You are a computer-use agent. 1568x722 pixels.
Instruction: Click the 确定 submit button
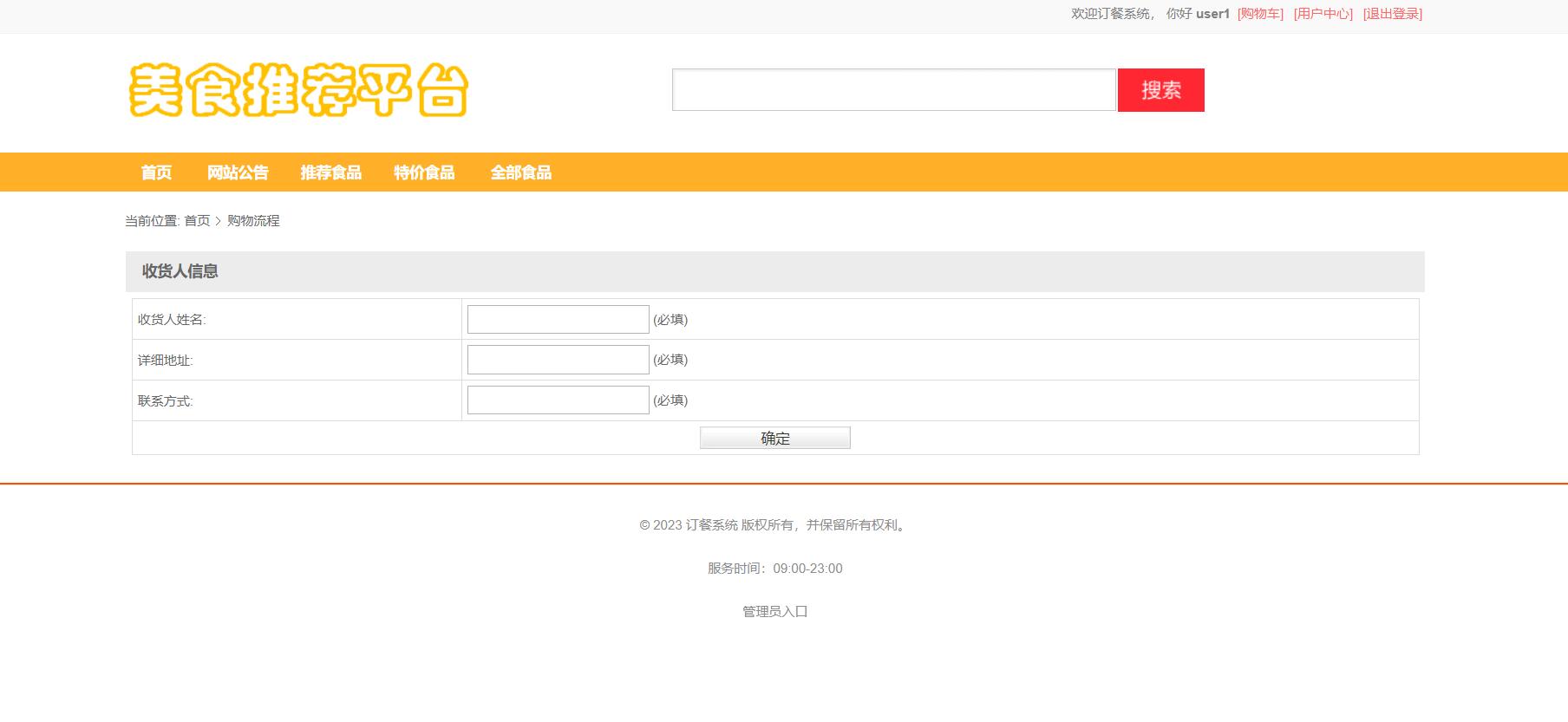pos(774,438)
